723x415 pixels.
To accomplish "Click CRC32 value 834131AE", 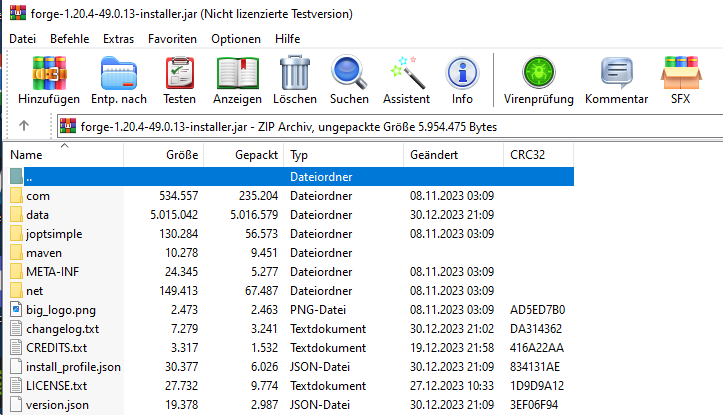I will pyautogui.click(x=535, y=367).
